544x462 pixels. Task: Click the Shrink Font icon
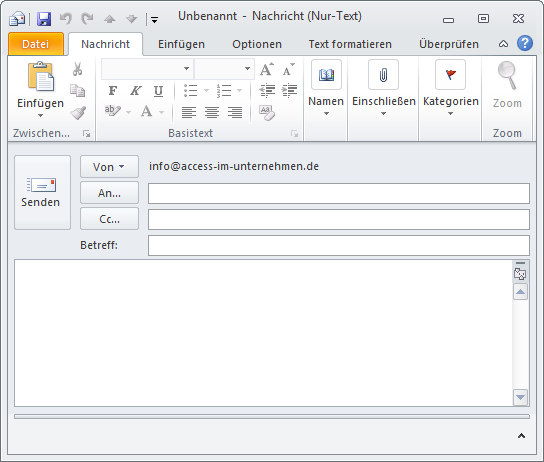point(288,69)
